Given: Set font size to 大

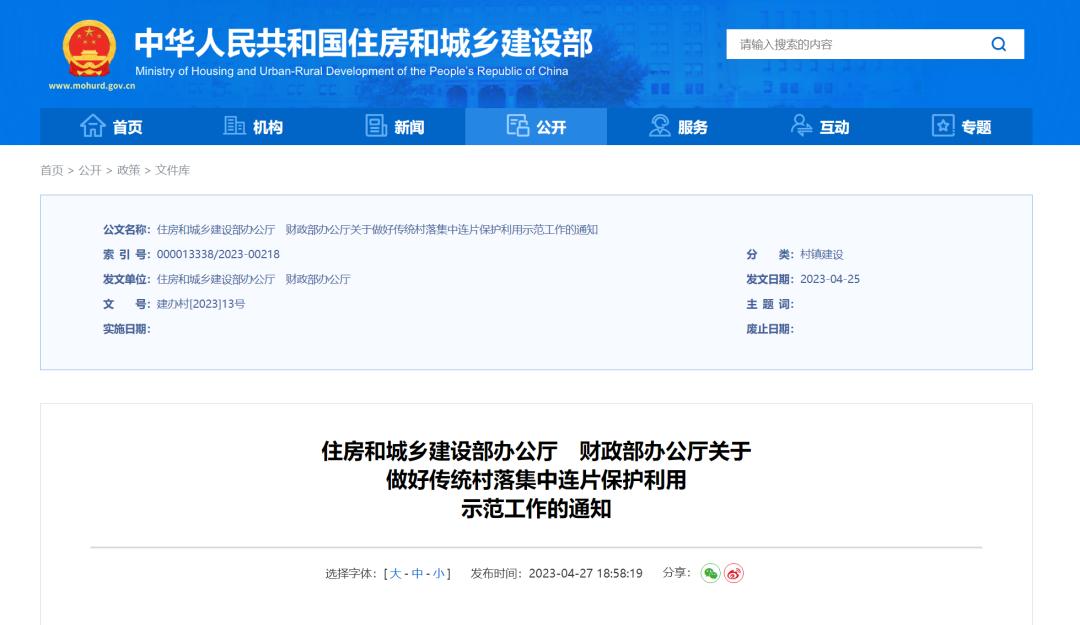Looking at the screenshot, I should [395, 573].
